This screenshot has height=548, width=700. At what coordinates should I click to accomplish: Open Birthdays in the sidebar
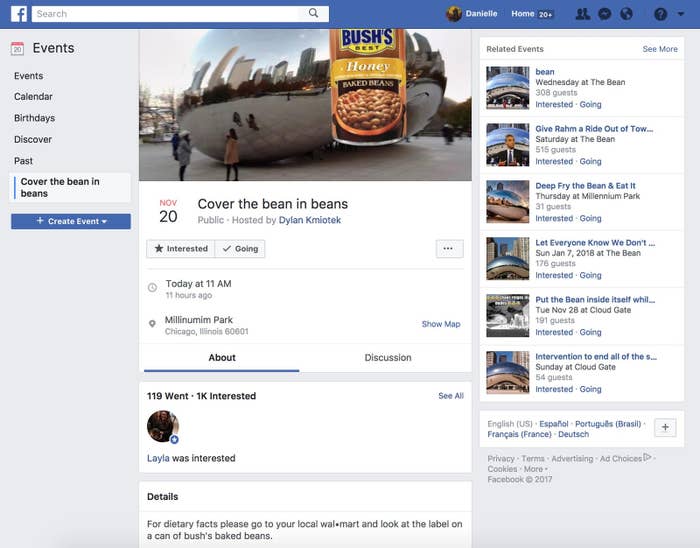pos(34,118)
